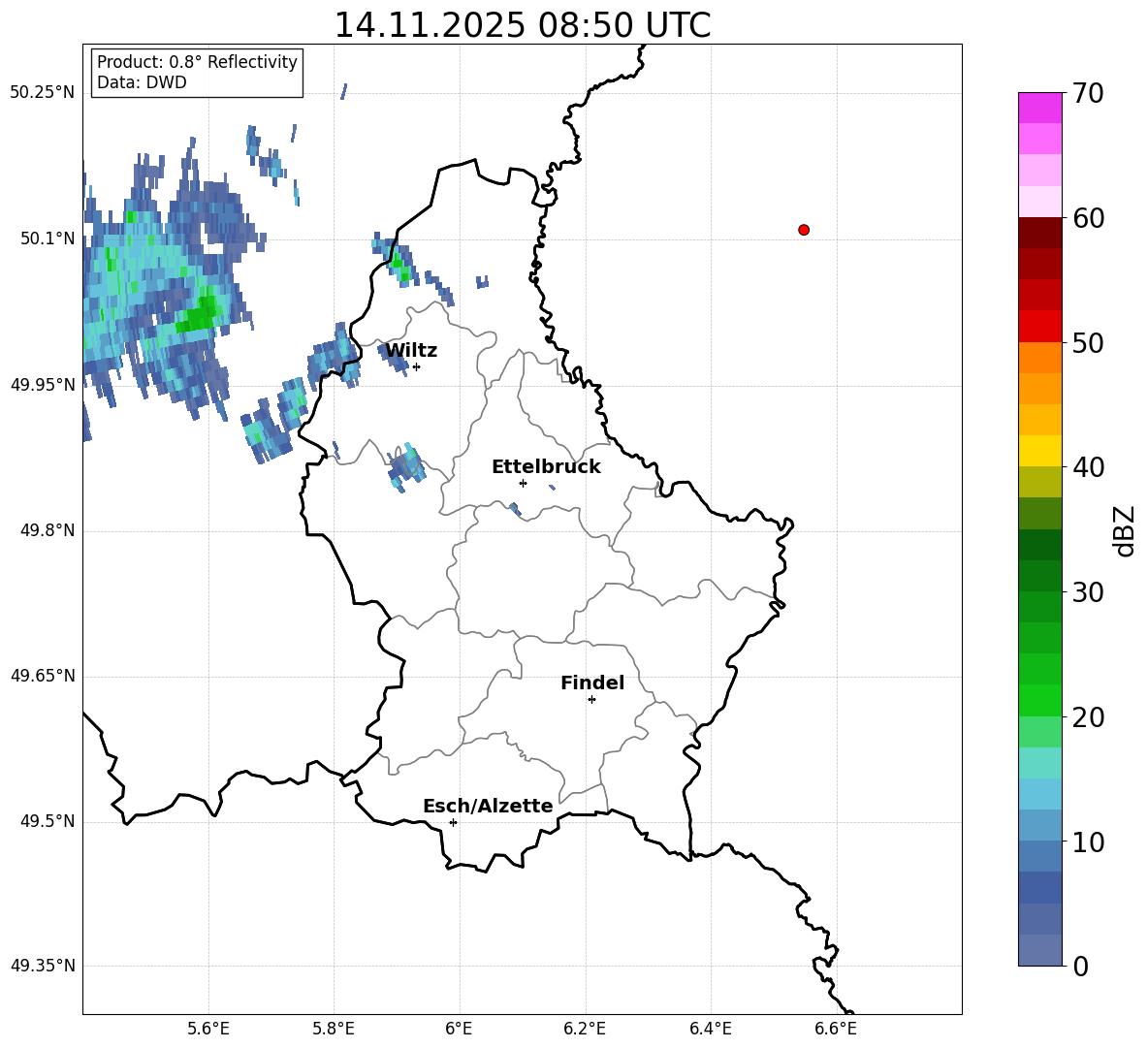Click the bright red colorbar segment above 50
The height and width of the screenshot is (1048, 1148).
(x=1039, y=327)
